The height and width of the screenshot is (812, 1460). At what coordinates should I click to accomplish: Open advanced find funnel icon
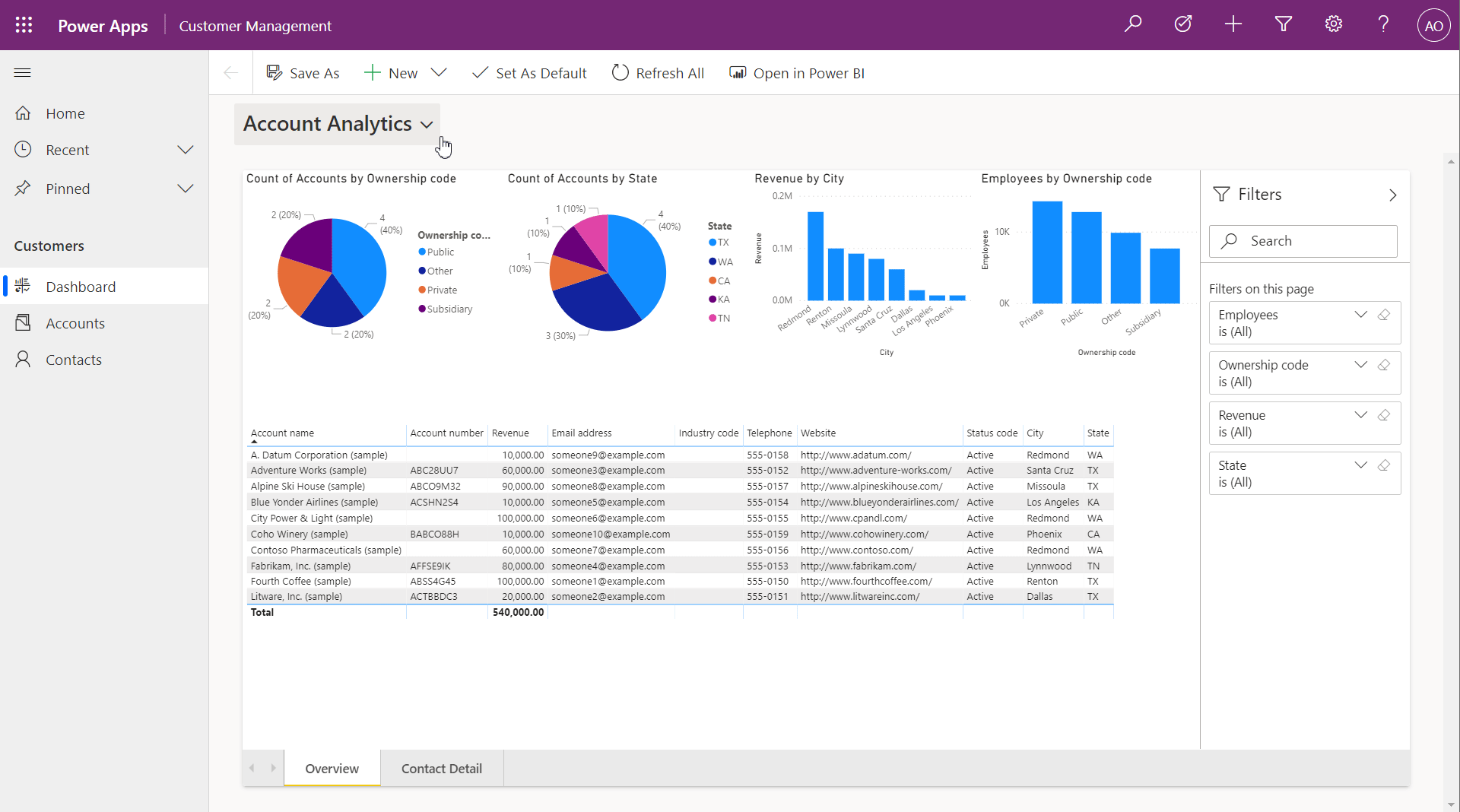coord(1284,24)
